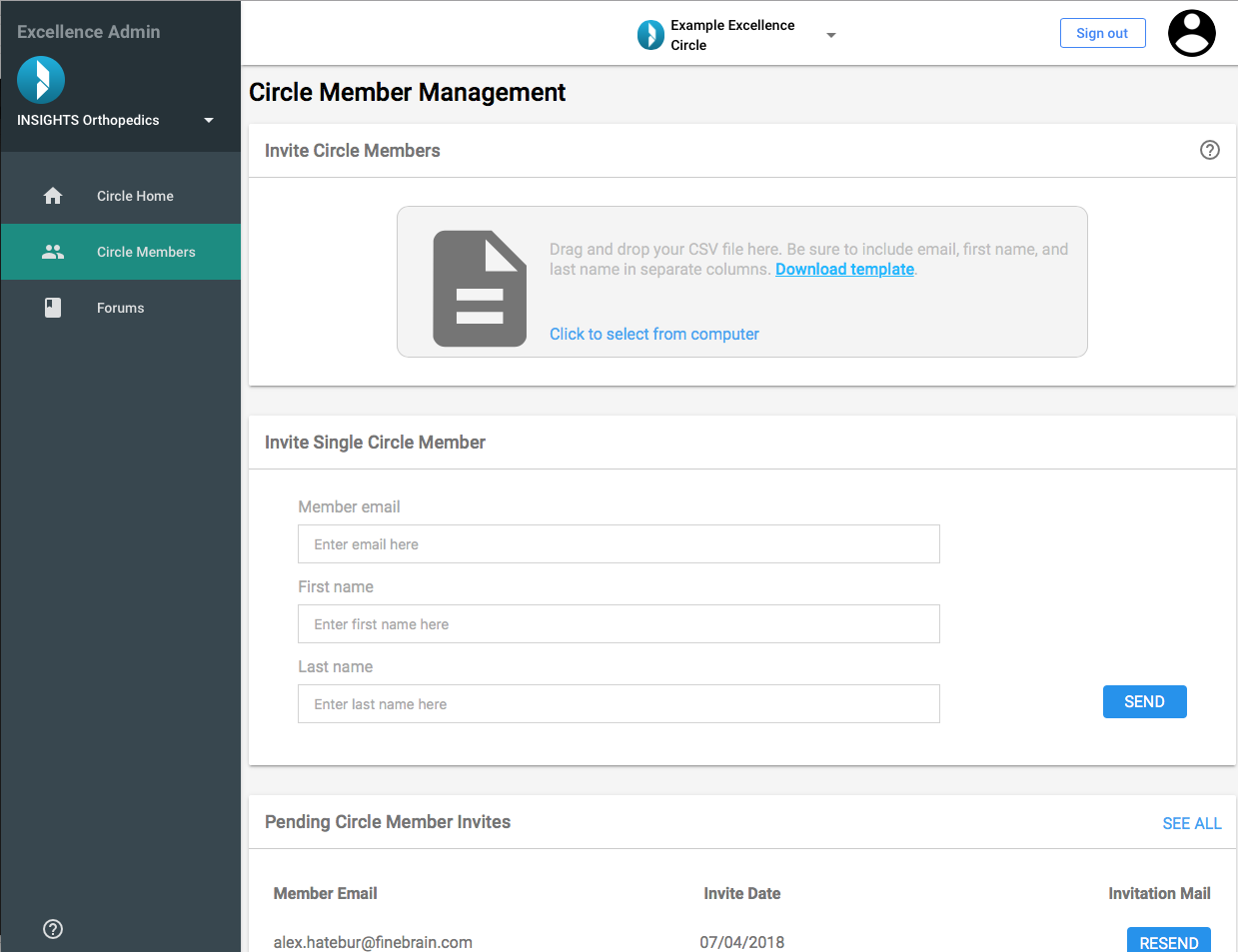The image size is (1238, 952).
Task: Click the sidebar help question mark icon
Action: tap(53, 929)
